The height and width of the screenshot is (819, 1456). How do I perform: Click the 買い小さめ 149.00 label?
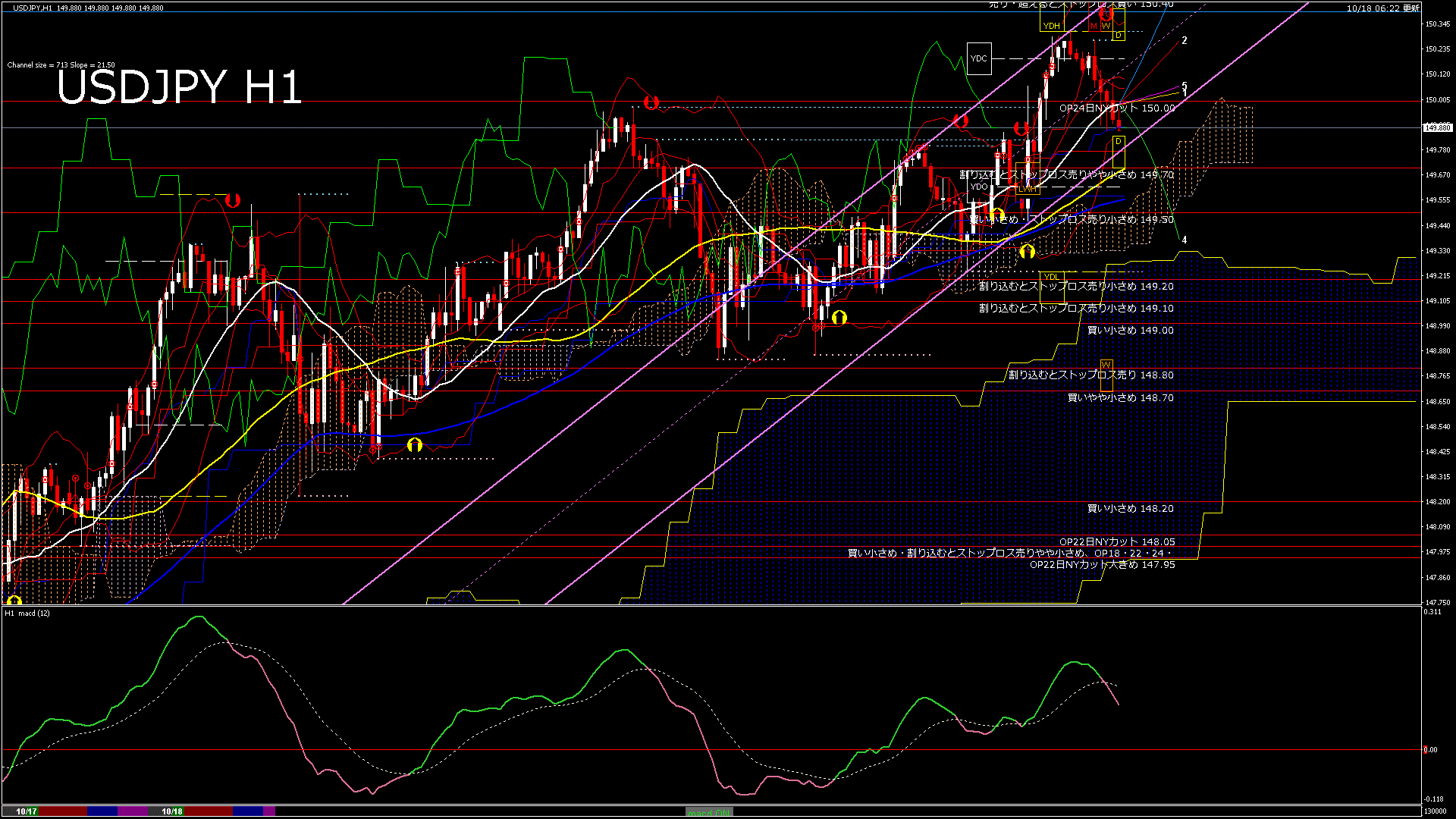tap(1130, 331)
